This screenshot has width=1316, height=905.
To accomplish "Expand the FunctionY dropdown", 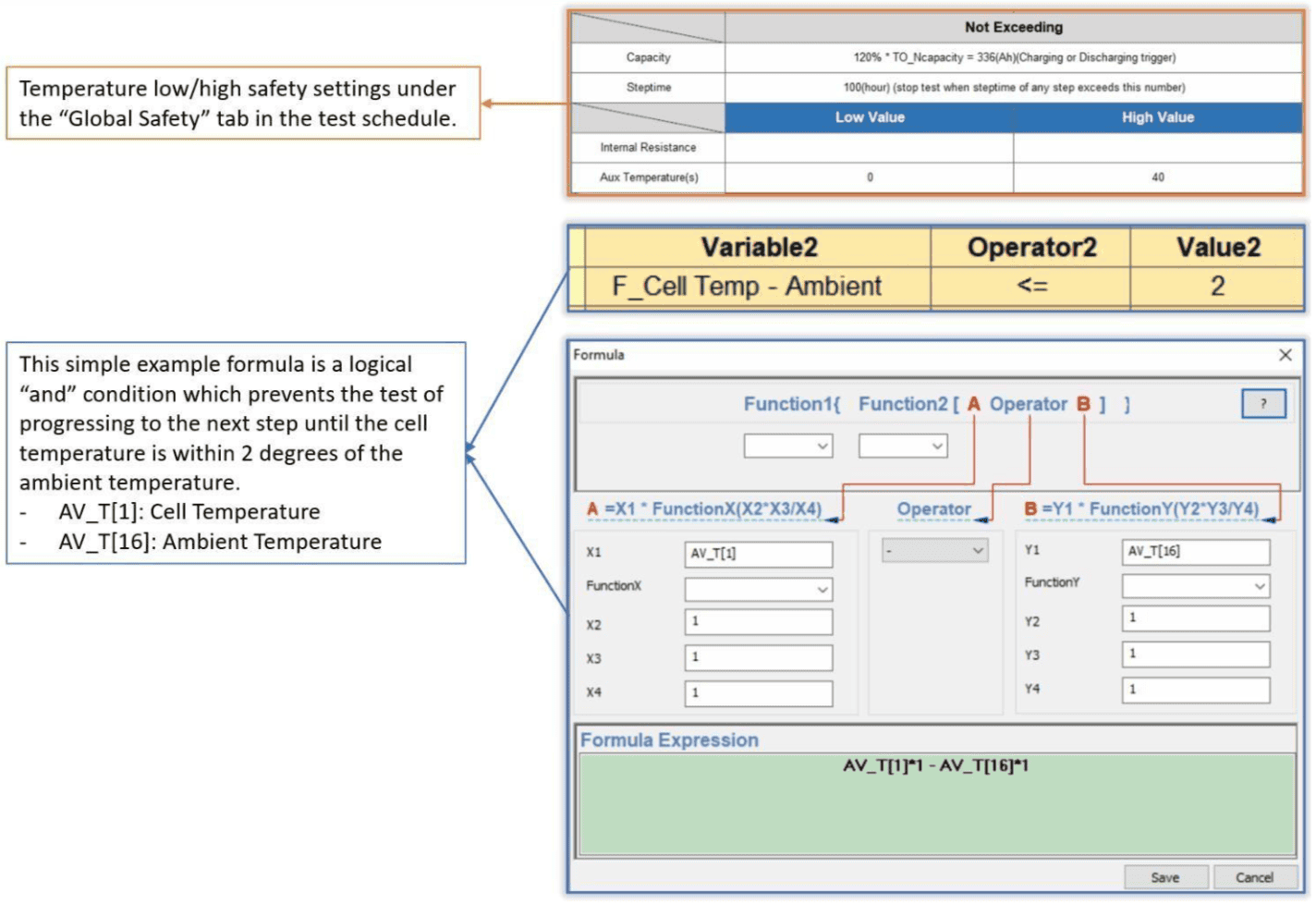I will click(x=1196, y=585).
